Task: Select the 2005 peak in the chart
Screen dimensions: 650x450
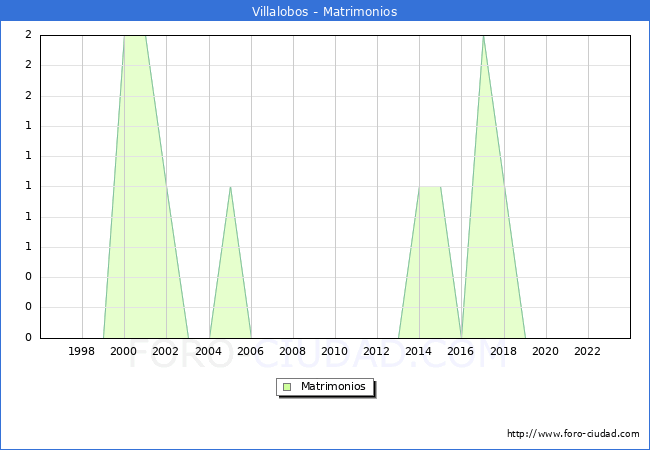Action: click(x=230, y=187)
